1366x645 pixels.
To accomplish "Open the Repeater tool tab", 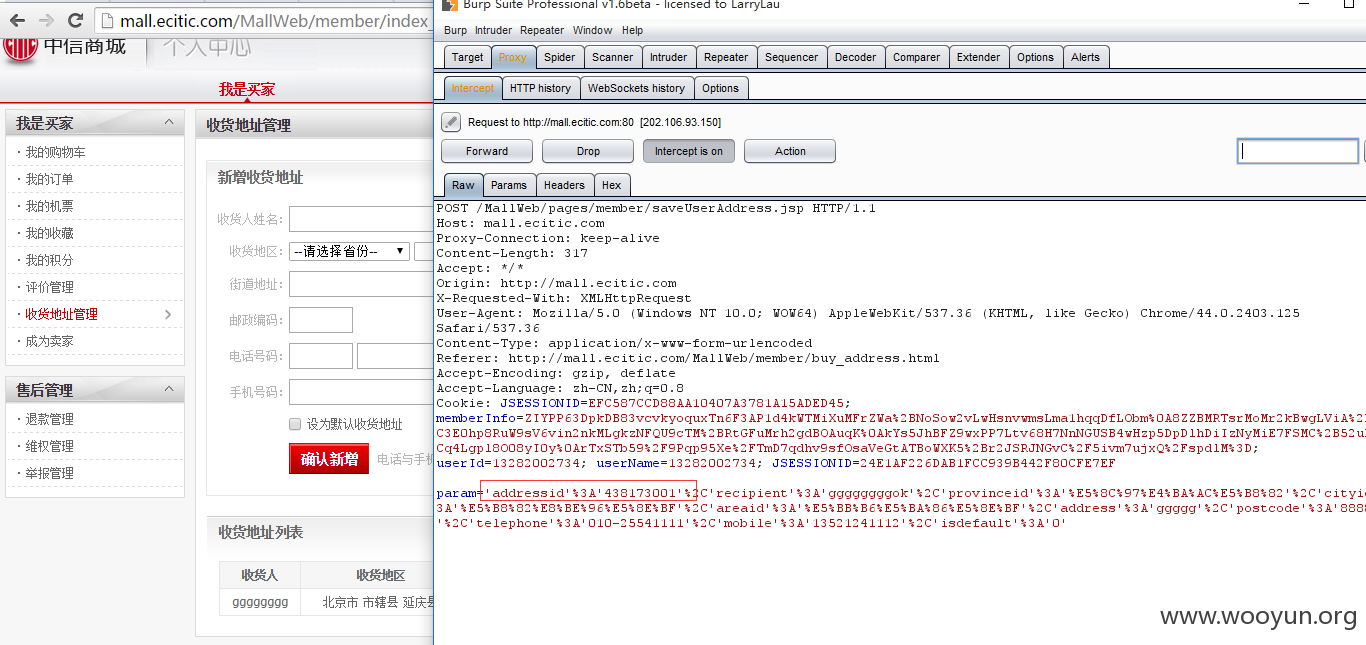I will point(726,57).
